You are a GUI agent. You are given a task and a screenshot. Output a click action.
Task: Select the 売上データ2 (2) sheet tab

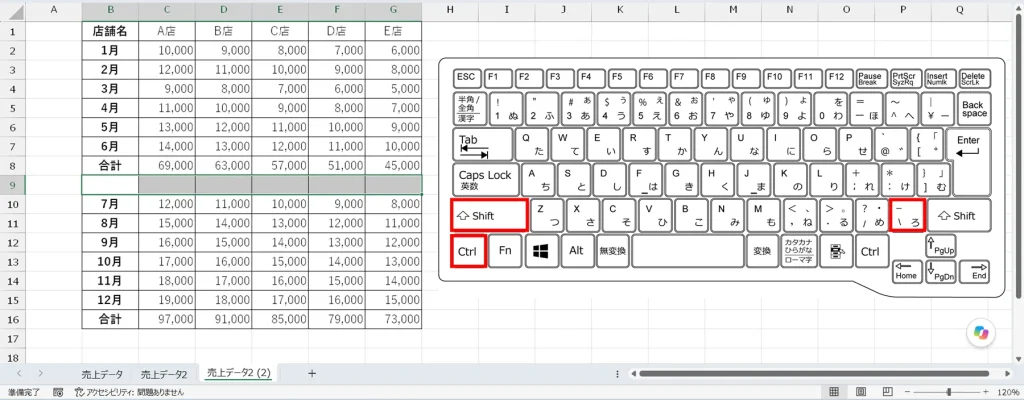click(238, 373)
